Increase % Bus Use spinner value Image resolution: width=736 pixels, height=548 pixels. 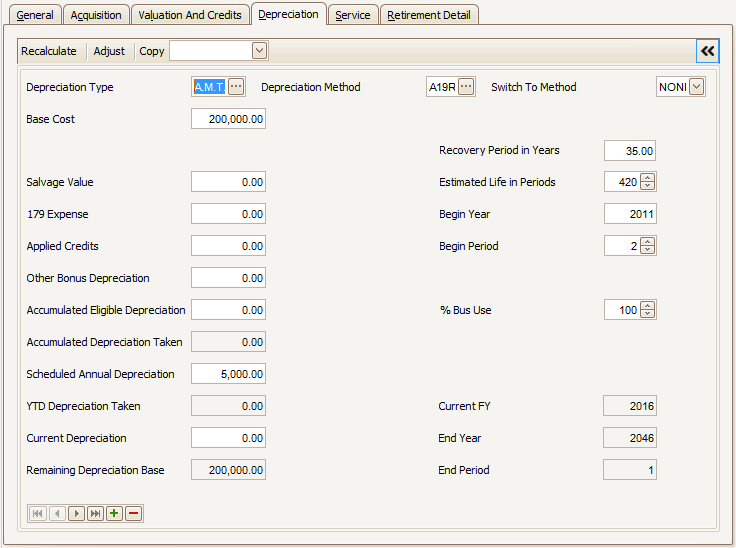pyautogui.click(x=648, y=306)
